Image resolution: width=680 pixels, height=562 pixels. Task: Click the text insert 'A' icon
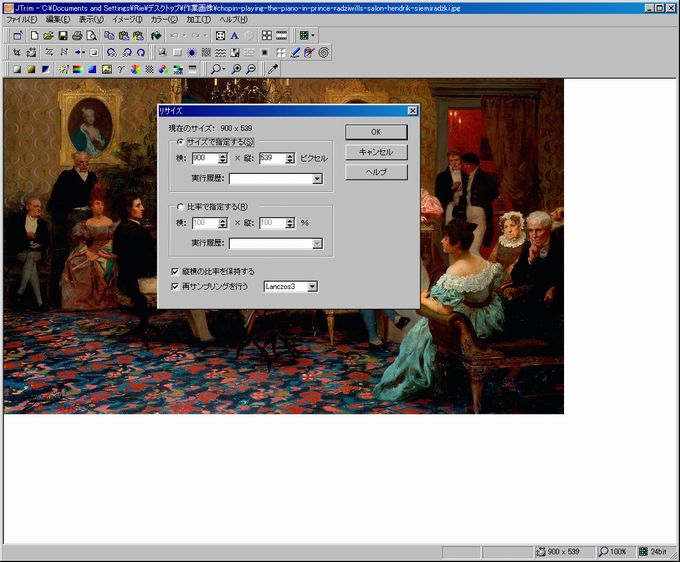tap(235, 36)
